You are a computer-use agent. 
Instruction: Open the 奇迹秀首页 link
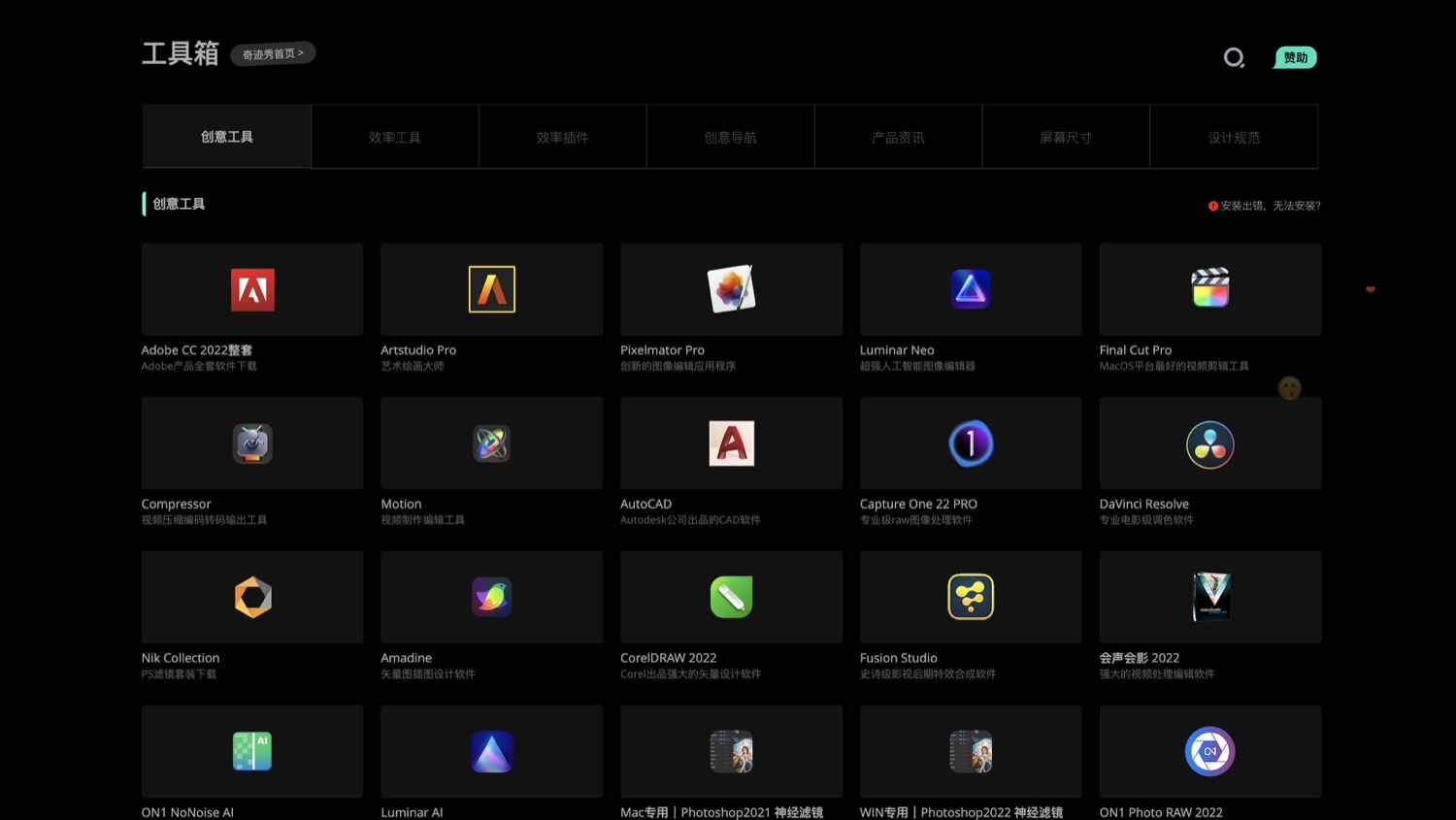coord(273,54)
